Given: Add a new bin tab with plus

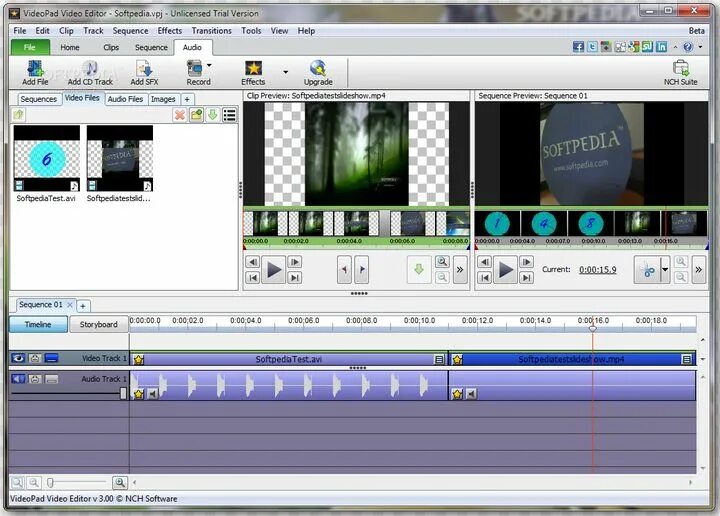Looking at the screenshot, I should [x=187, y=99].
